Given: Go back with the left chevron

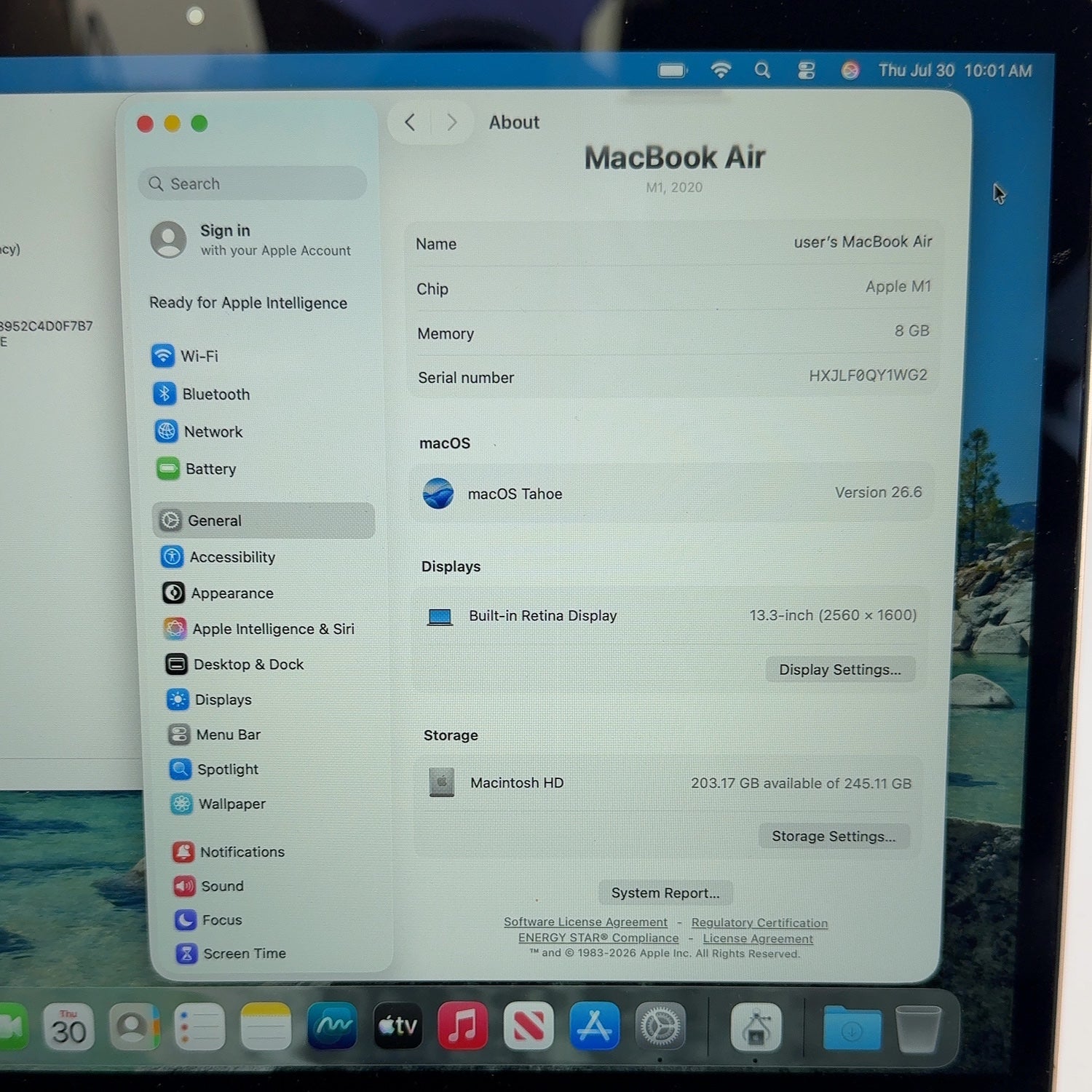Looking at the screenshot, I should pyautogui.click(x=410, y=122).
